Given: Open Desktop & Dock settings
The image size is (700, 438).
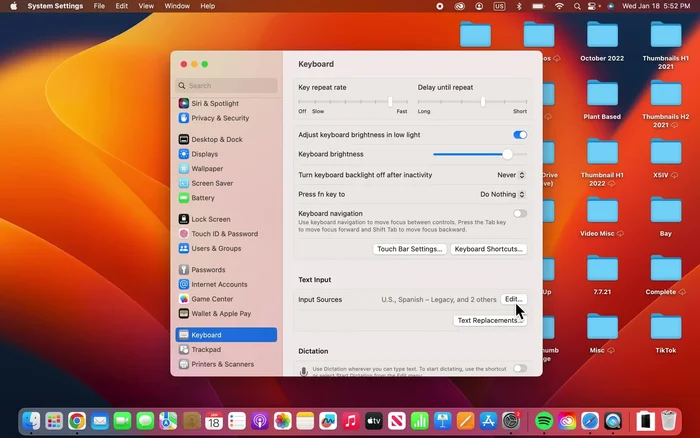Looking at the screenshot, I should click(x=216, y=139).
